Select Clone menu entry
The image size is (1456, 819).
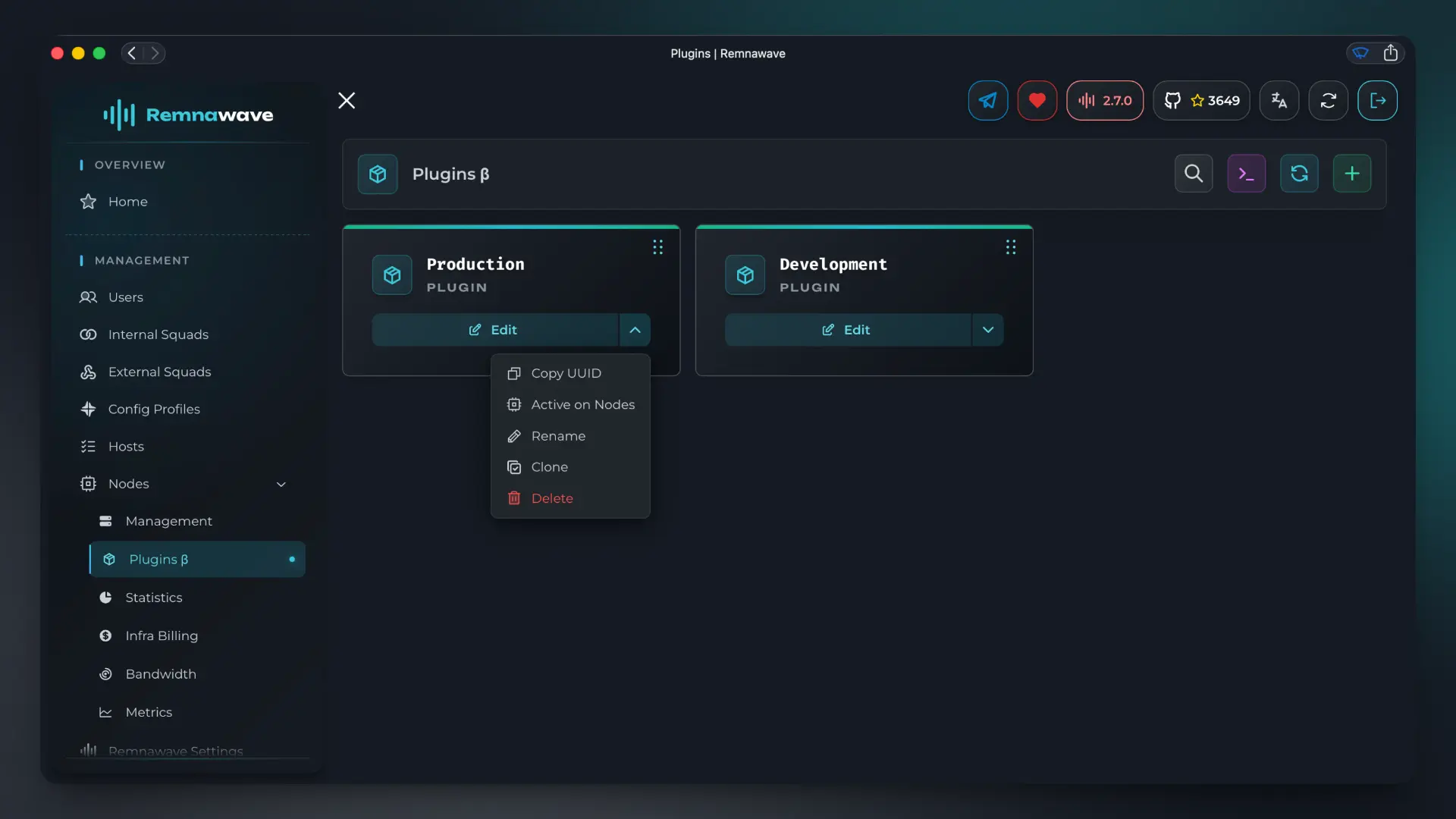pyautogui.click(x=549, y=467)
